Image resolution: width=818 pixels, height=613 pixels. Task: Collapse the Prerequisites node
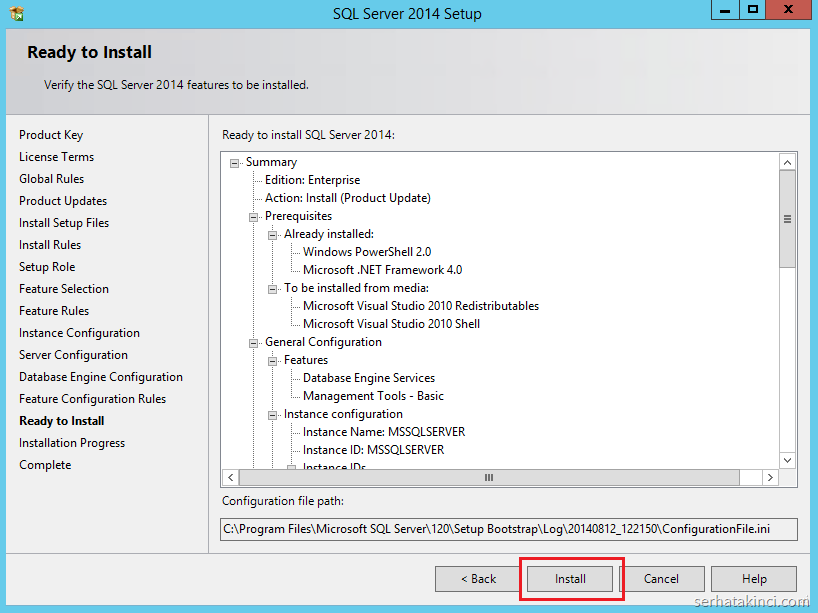point(254,216)
